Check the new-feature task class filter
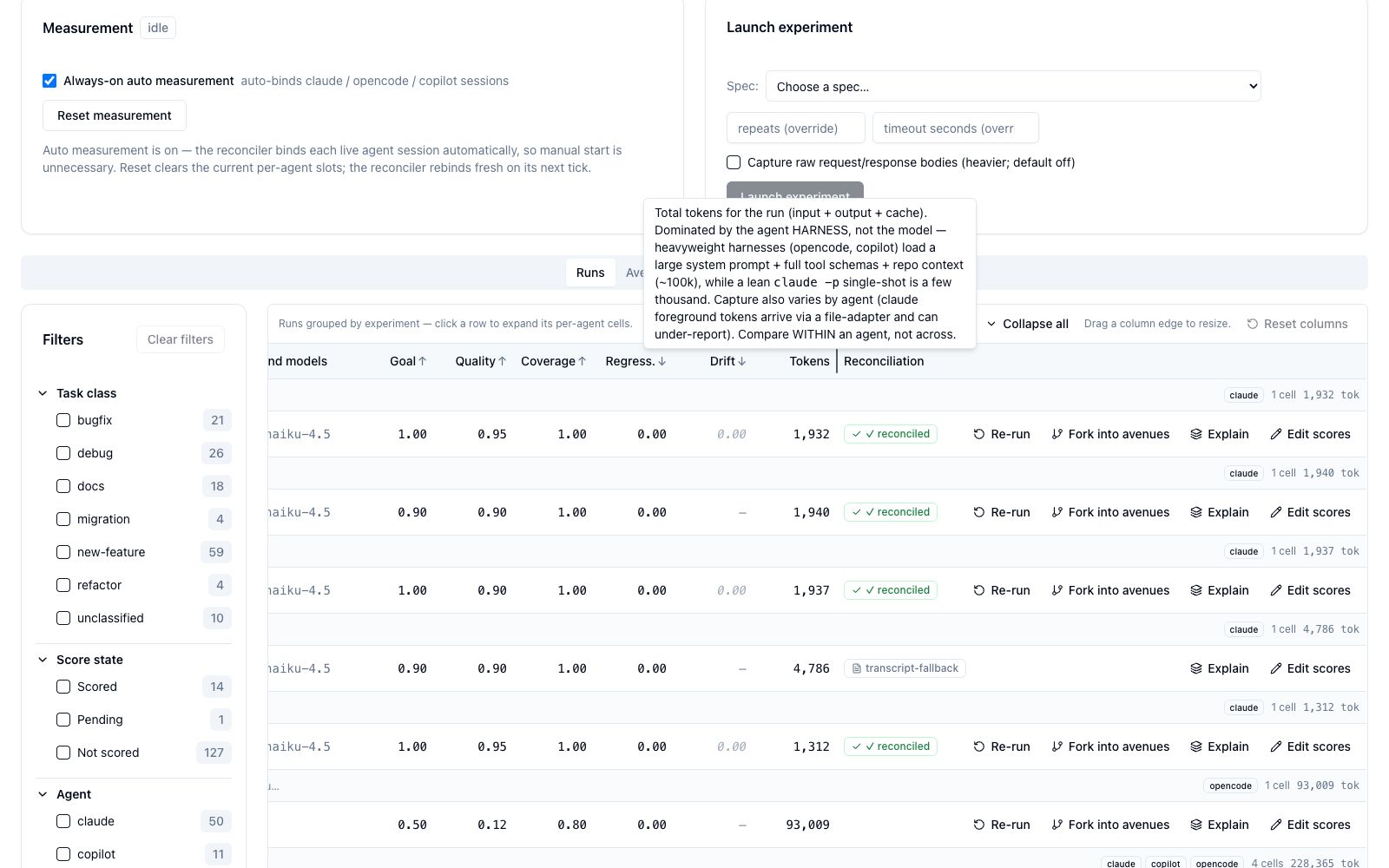1389x868 pixels. point(63,552)
